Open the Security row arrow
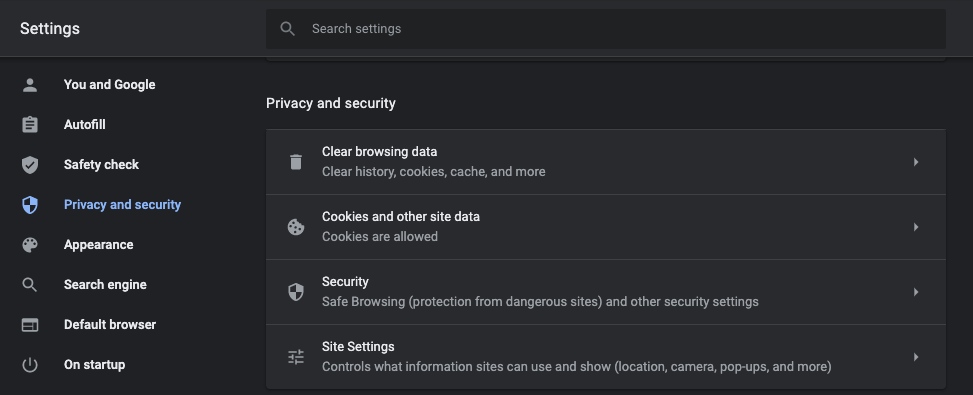The width and height of the screenshot is (973, 395). pyautogui.click(x=916, y=292)
